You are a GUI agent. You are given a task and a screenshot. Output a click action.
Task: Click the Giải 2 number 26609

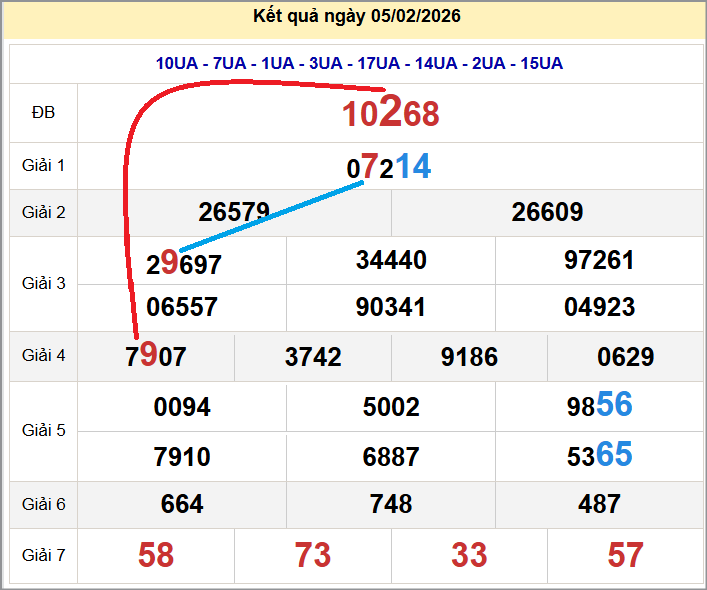(547, 212)
